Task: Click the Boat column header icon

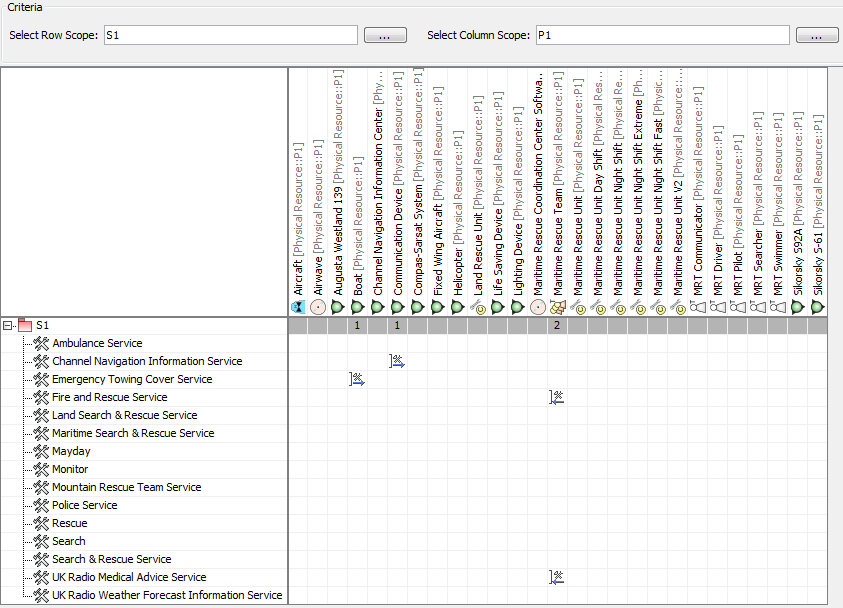Action: 357,307
